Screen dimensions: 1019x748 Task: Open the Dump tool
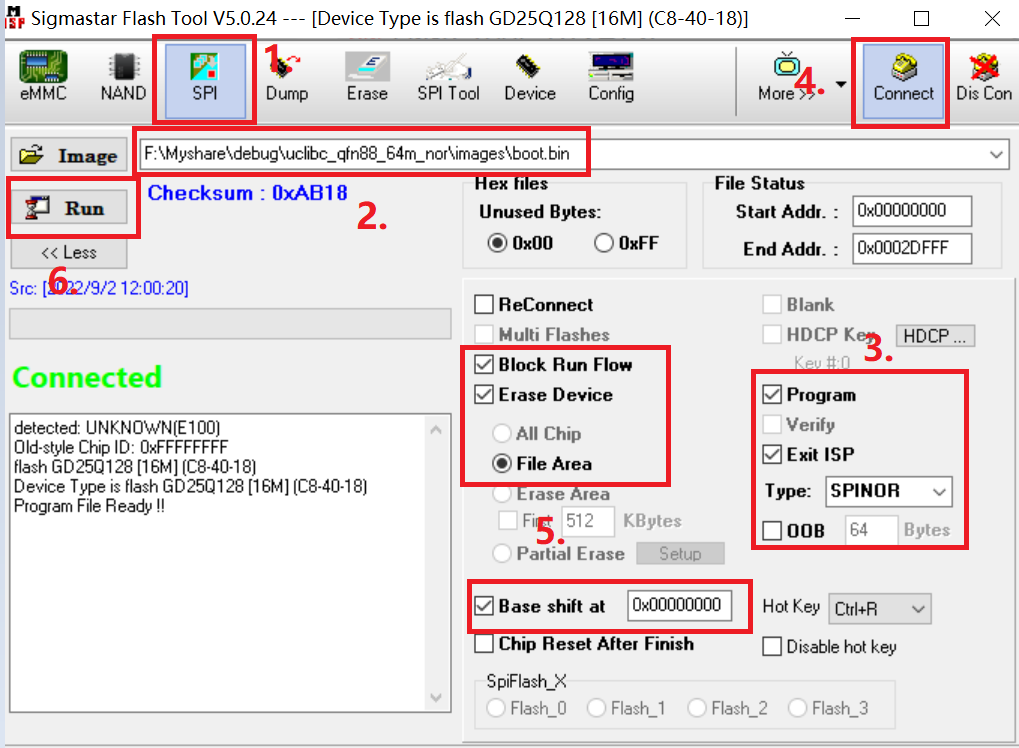[x=287, y=77]
